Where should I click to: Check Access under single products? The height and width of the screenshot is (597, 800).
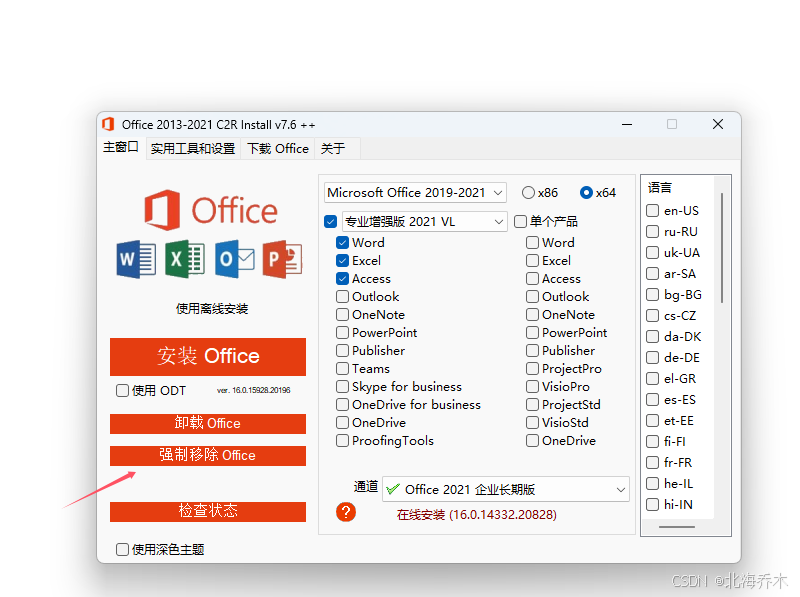point(532,279)
